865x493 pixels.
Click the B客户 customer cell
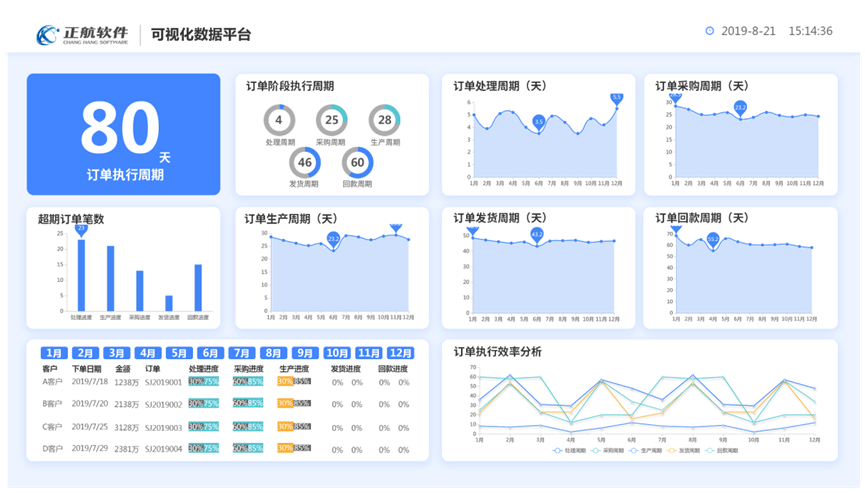52,404
